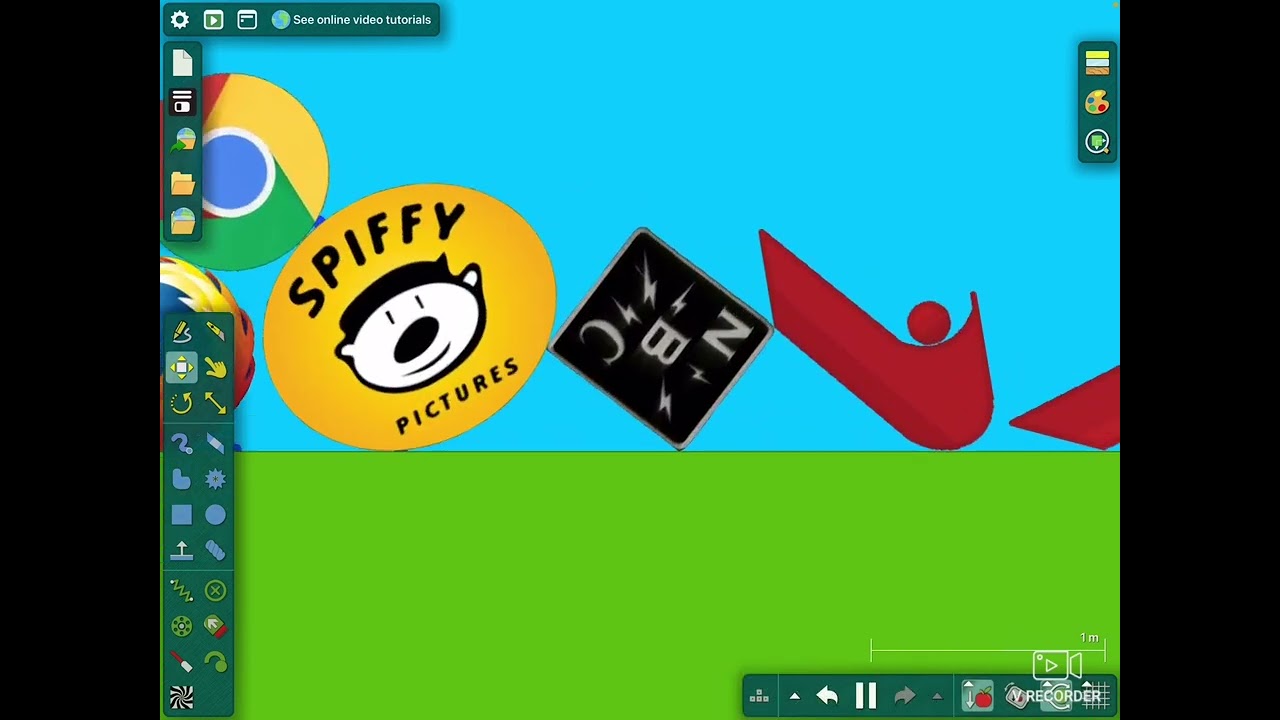Open the tutorials play icon
1280x720 pixels.
(213, 19)
